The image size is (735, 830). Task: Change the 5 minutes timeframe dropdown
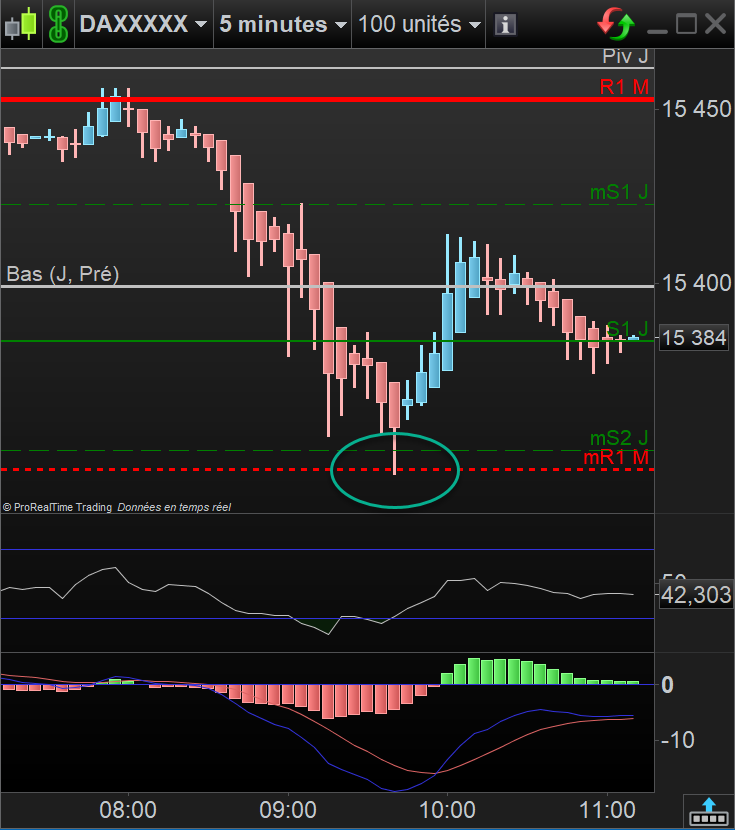point(283,24)
